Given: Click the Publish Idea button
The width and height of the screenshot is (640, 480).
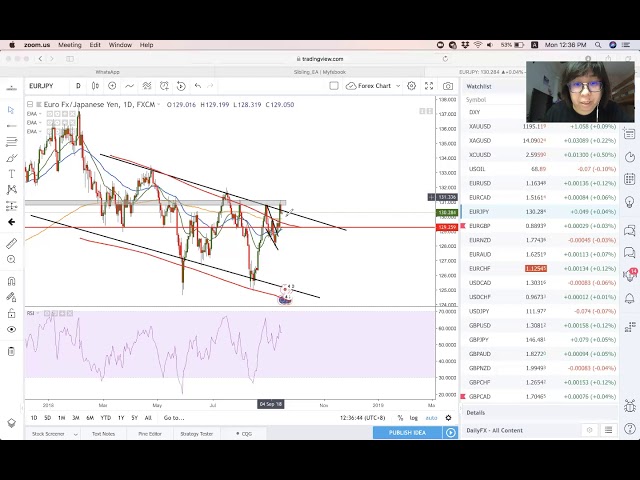Looking at the screenshot, I should [406, 433].
